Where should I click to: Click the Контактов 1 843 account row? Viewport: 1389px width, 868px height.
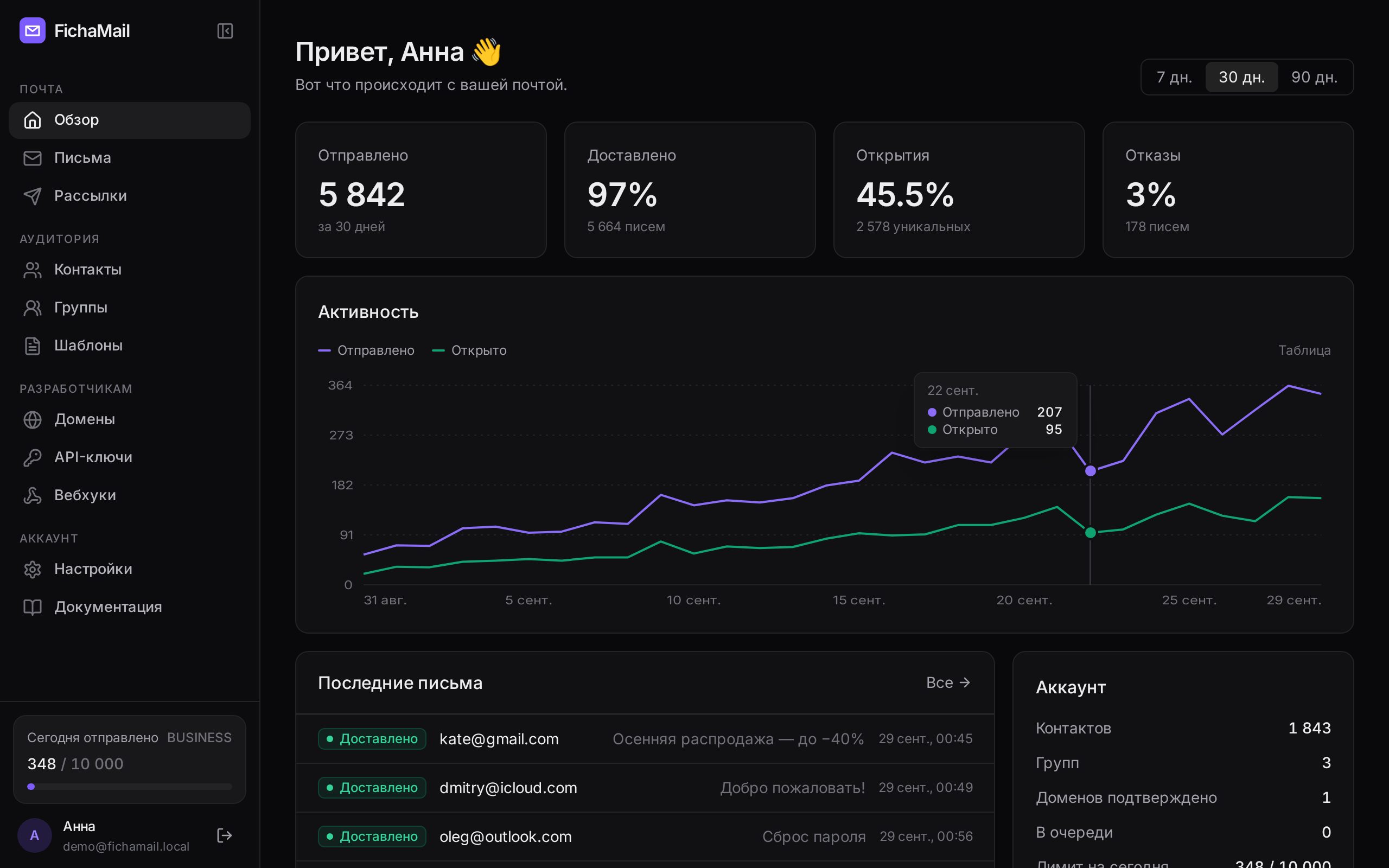pos(1183,728)
